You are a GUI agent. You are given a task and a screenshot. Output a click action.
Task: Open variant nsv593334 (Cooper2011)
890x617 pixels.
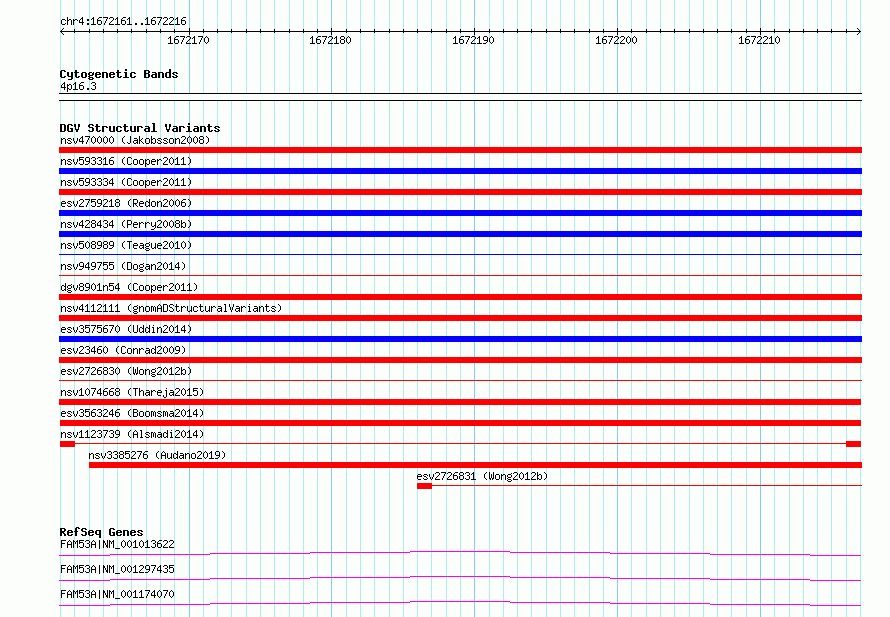point(126,182)
